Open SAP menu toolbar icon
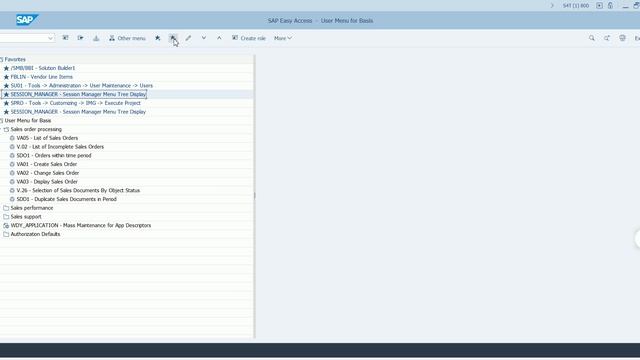640x360 pixels. 81,38
